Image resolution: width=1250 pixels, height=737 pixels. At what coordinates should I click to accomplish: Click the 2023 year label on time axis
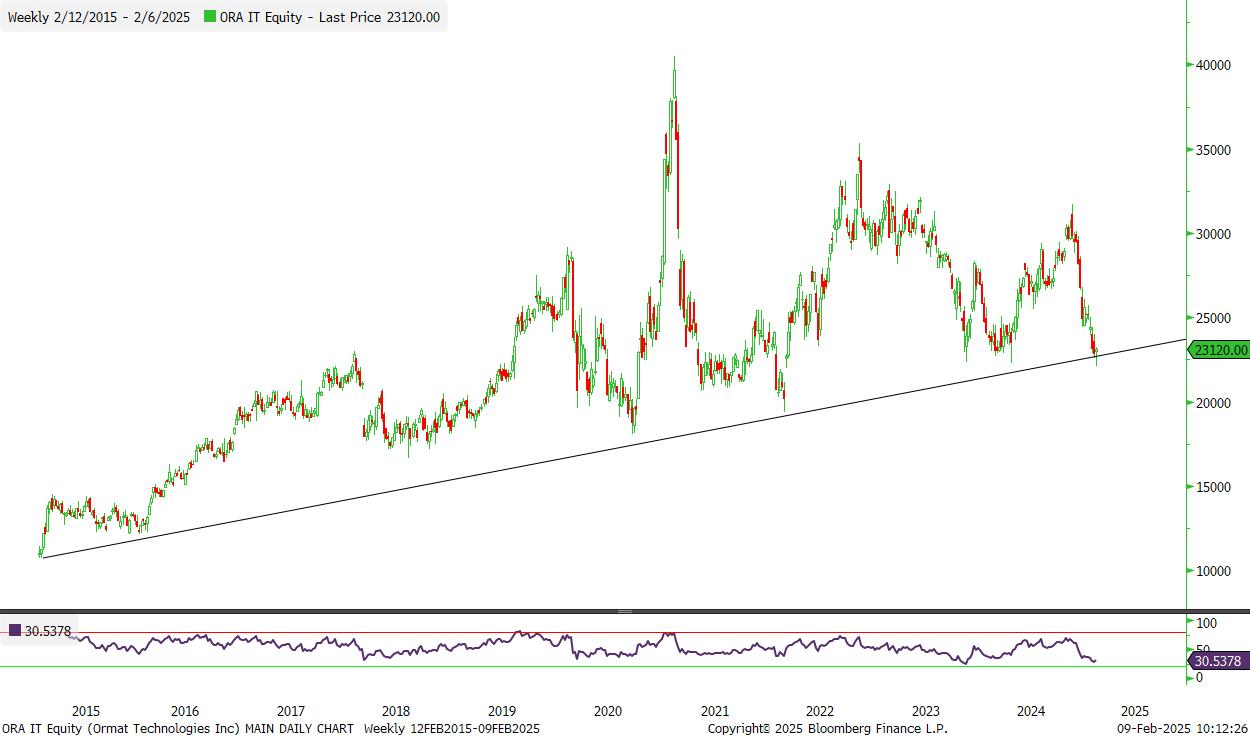(x=925, y=711)
